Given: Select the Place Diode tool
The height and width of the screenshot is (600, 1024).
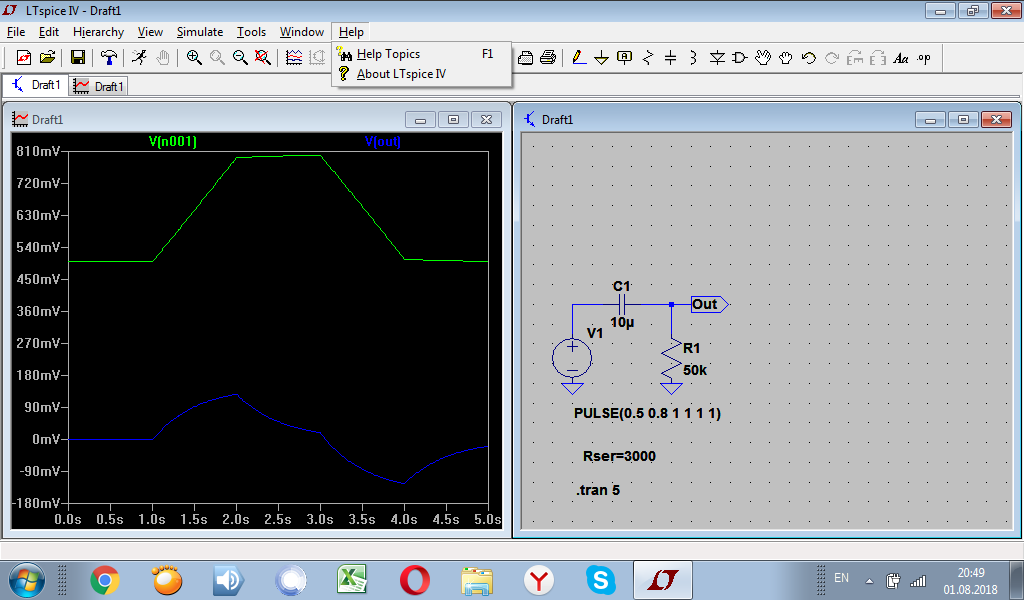Looking at the screenshot, I should pos(717,58).
